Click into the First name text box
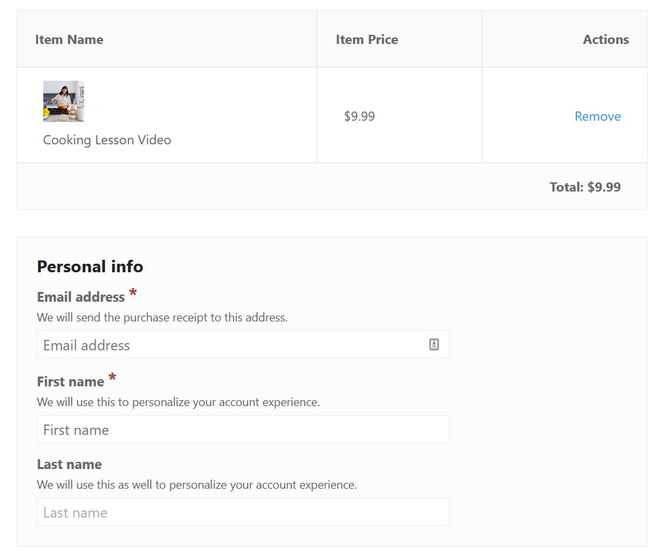This screenshot has width=663, height=555. pyautogui.click(x=243, y=430)
